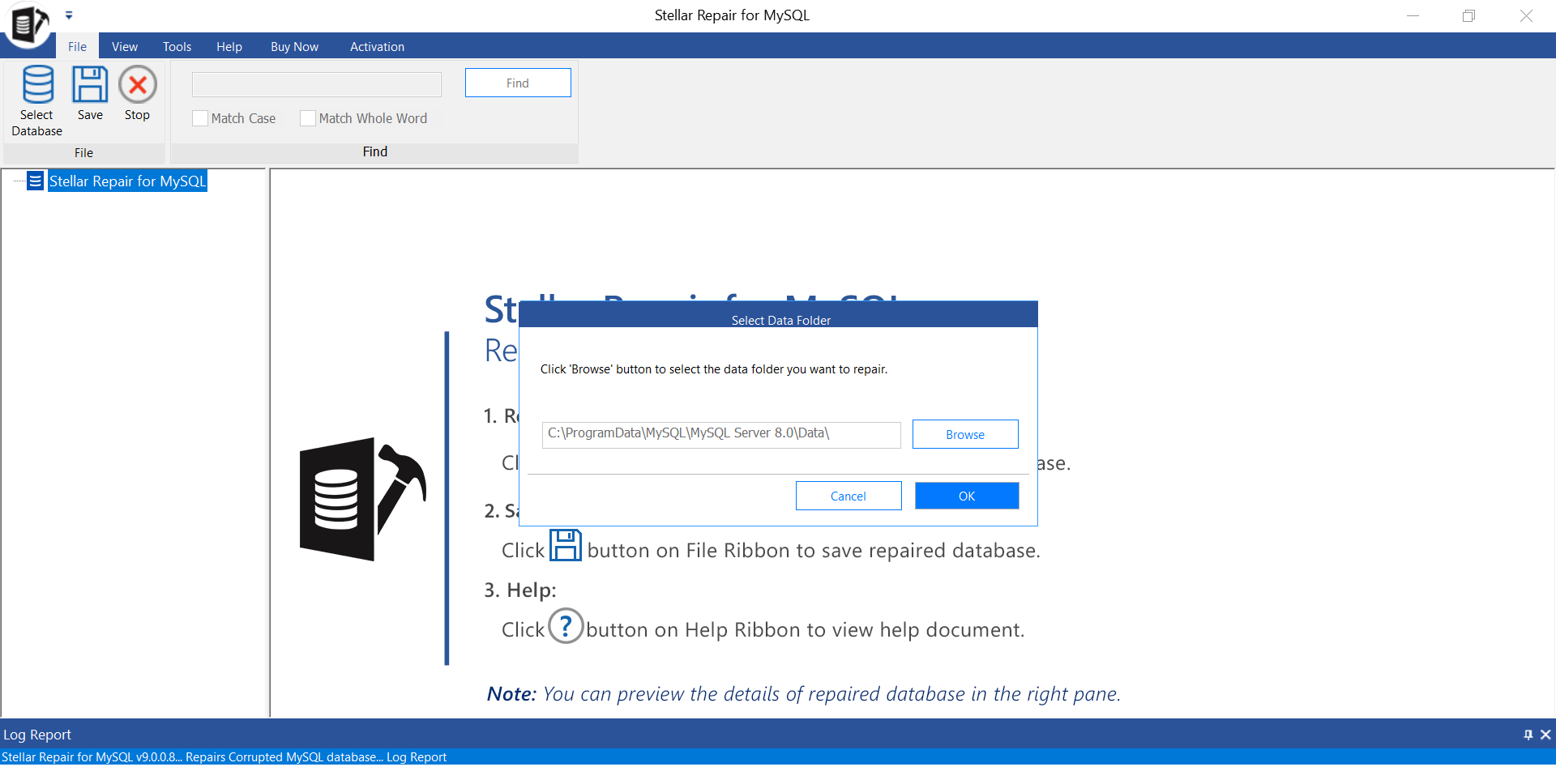Click the database icon in the tree root
Viewport: 1556px width, 784px height.
[x=35, y=181]
